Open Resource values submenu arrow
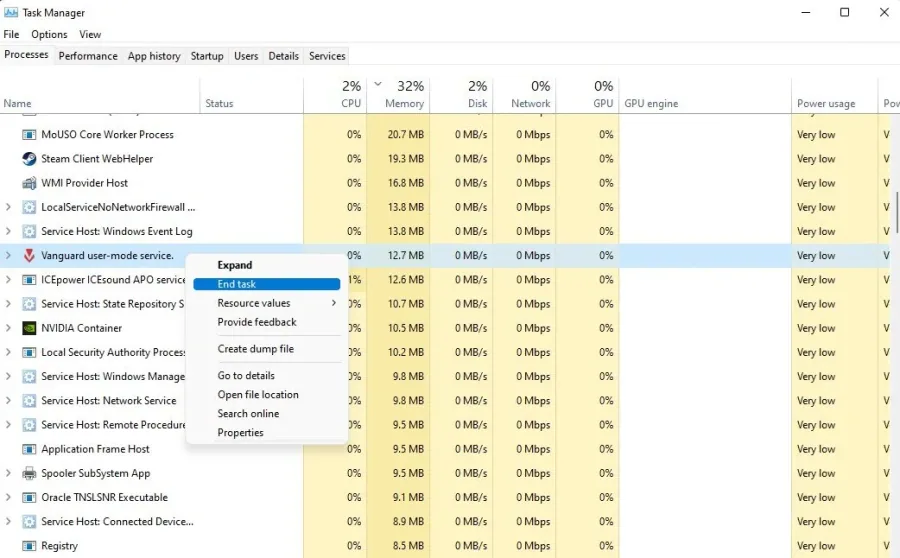The height and width of the screenshot is (558, 900). click(333, 303)
